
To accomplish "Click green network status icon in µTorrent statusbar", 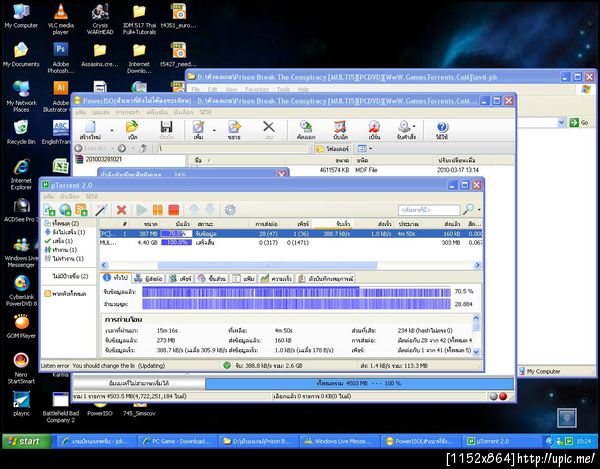I will [x=227, y=365].
